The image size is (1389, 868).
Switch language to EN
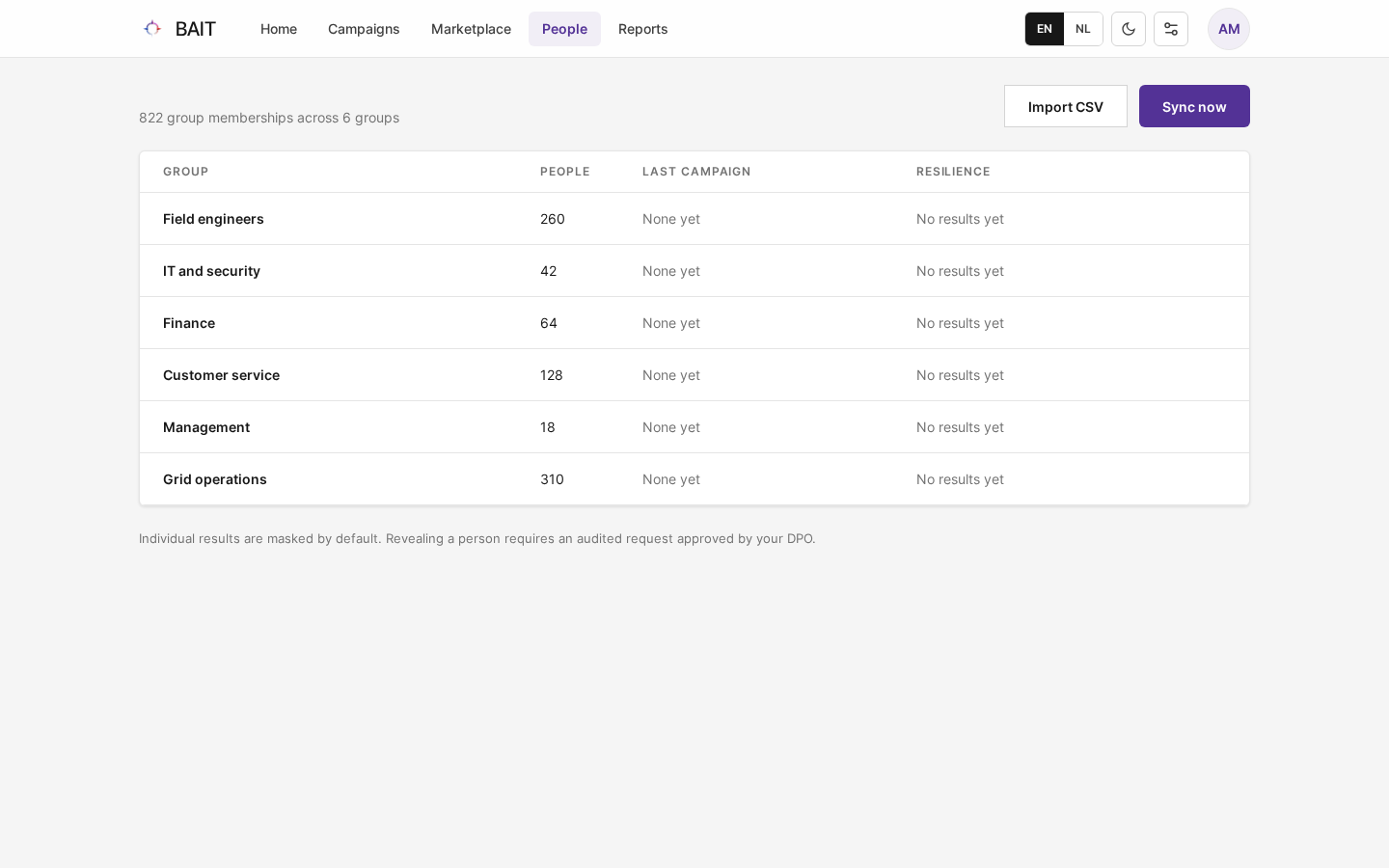click(1045, 29)
